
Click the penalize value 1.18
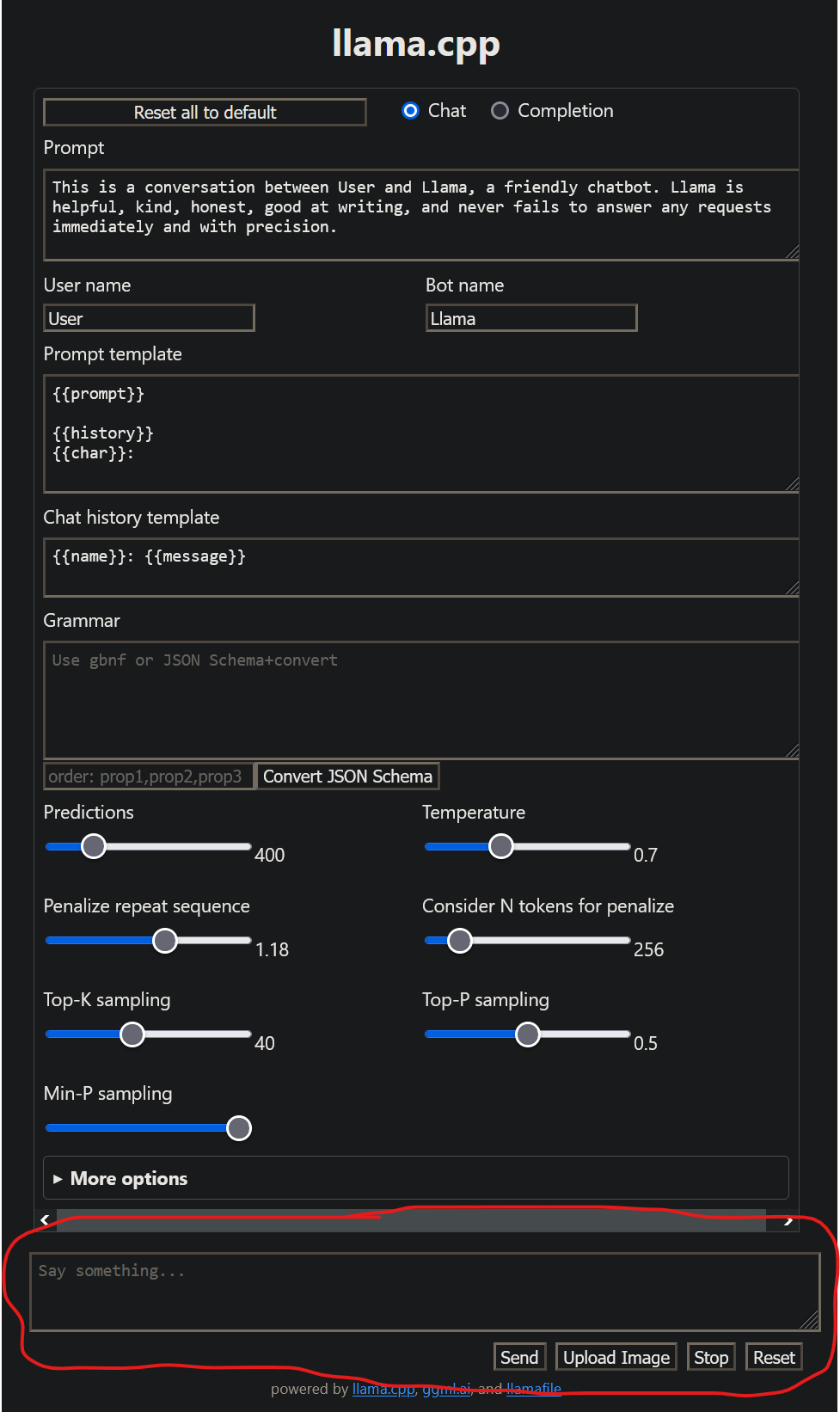pos(273,949)
